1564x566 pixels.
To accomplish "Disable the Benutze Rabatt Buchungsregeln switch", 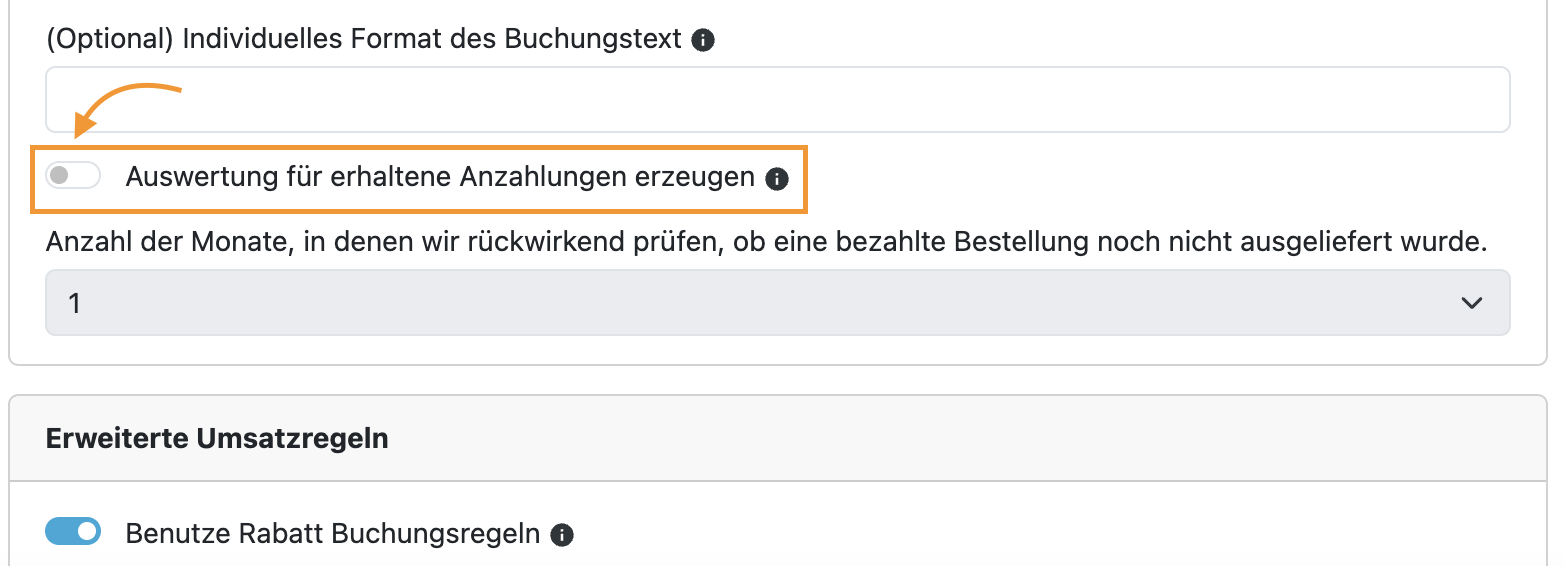I will (x=73, y=531).
